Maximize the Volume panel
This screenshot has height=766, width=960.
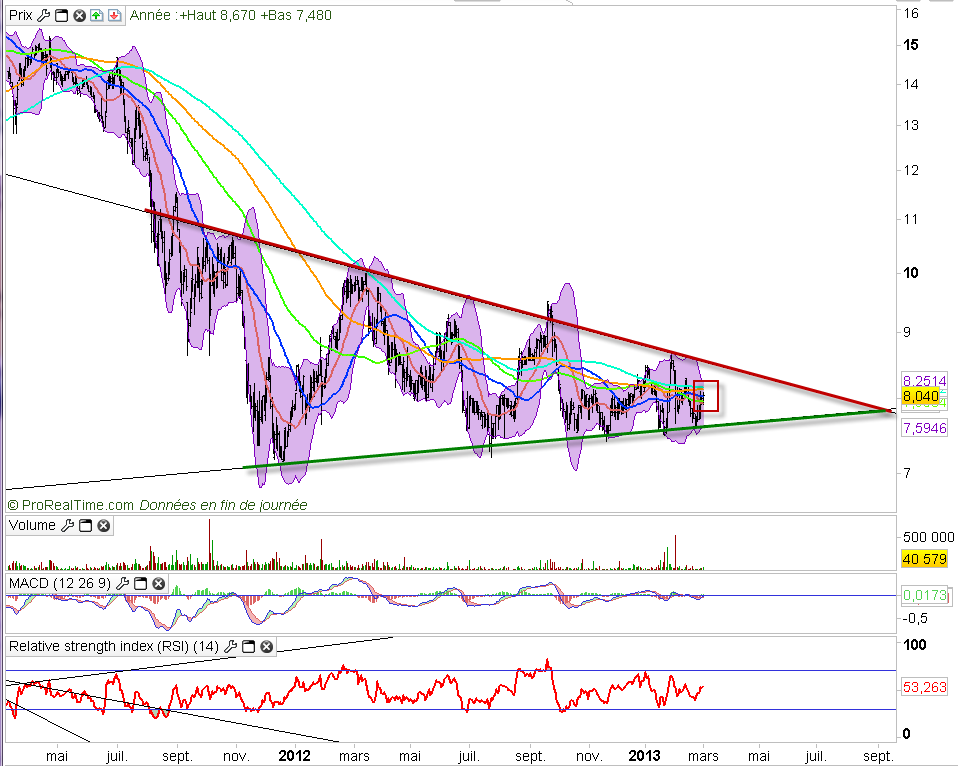85,525
